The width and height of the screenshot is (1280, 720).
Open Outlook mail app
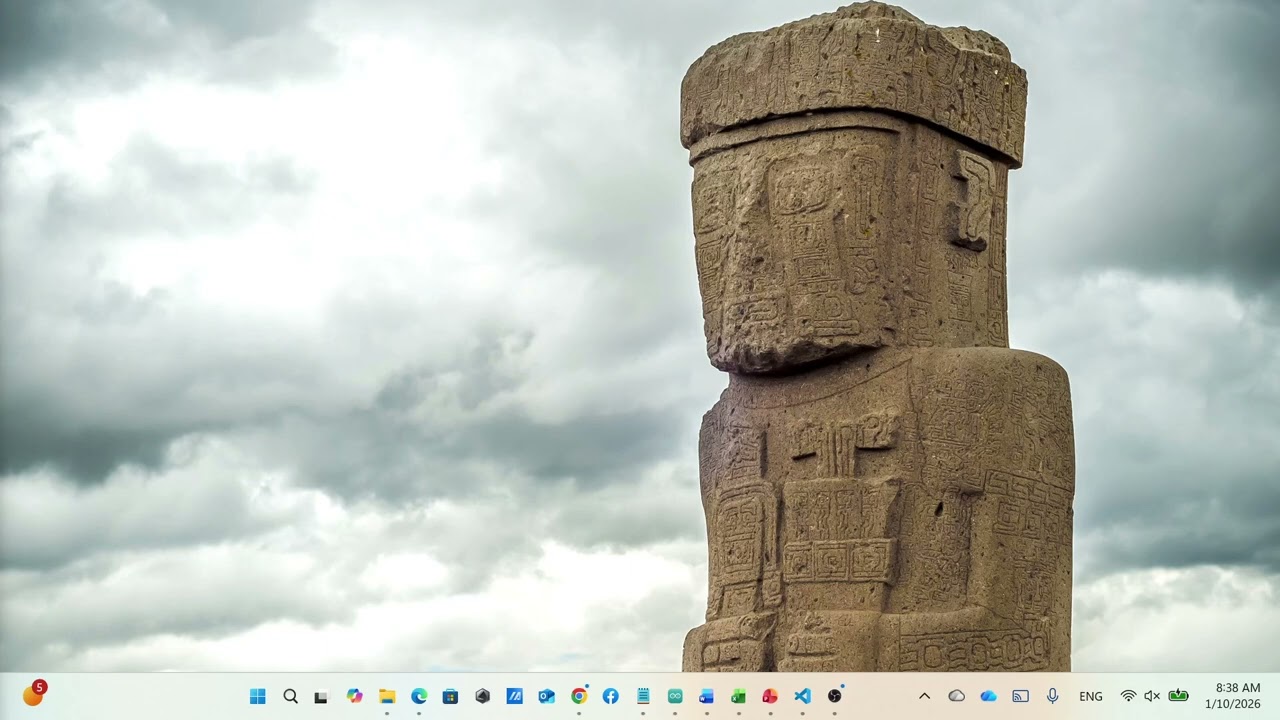pos(546,696)
